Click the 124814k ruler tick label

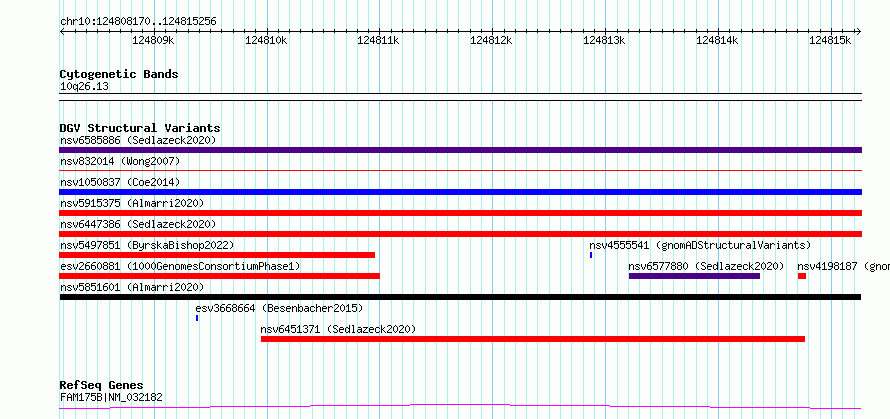(x=717, y=41)
